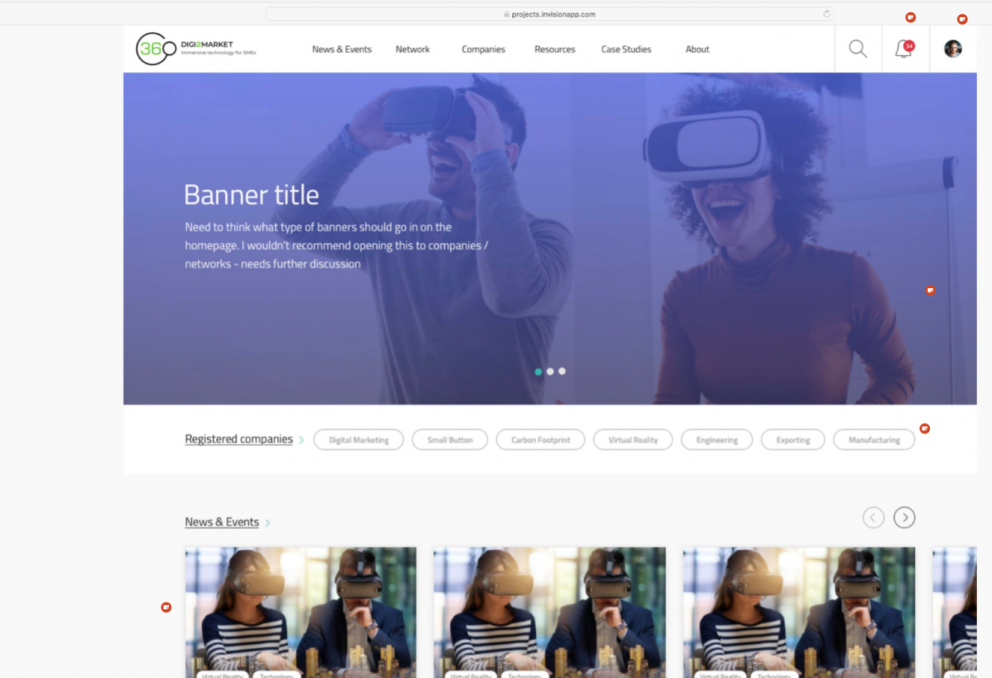Select the third banner carousel dot

click(x=562, y=371)
